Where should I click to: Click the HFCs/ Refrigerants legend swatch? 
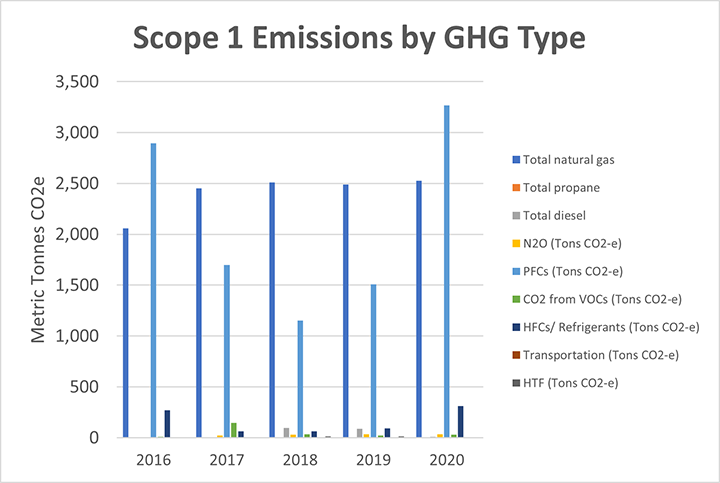coord(515,327)
